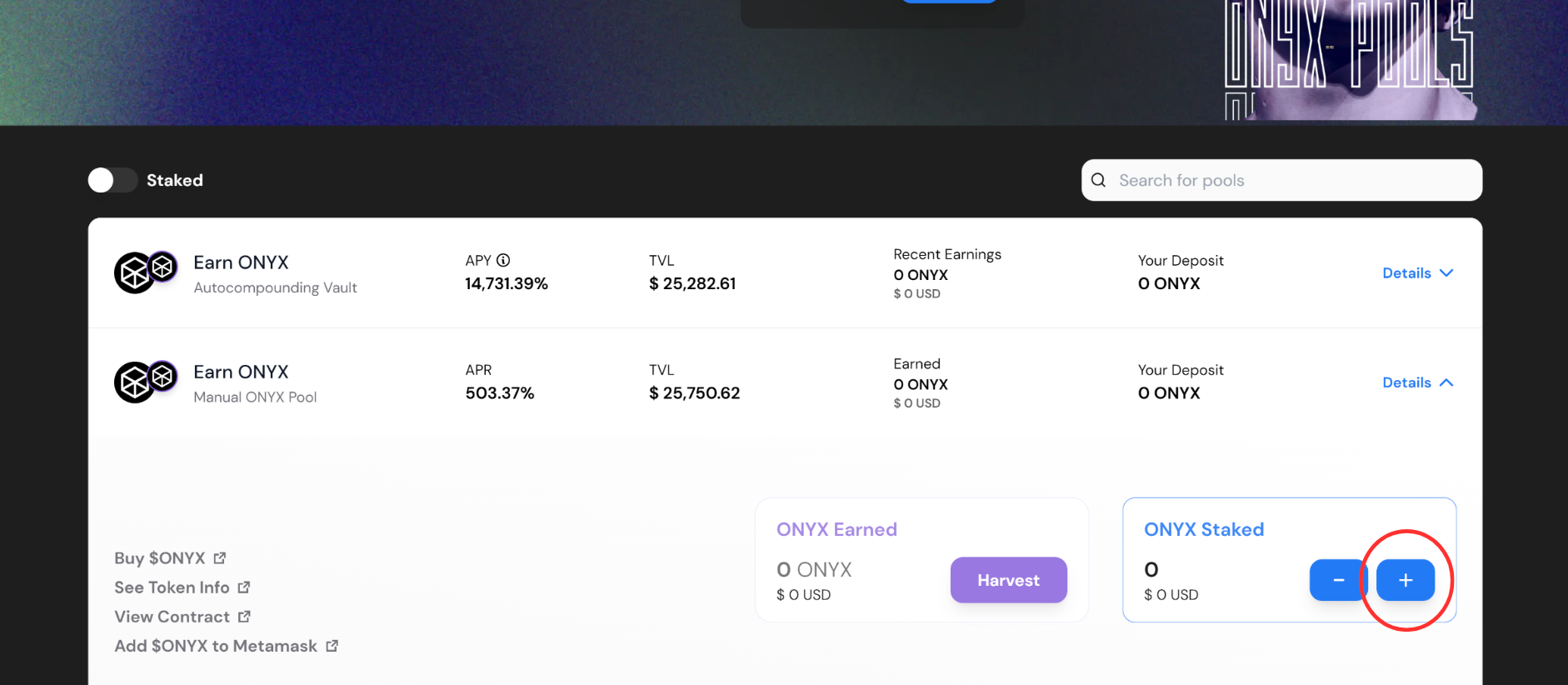1568x685 pixels.
Task: Click external-link icon beside Add to Metamask
Action: pyautogui.click(x=332, y=646)
